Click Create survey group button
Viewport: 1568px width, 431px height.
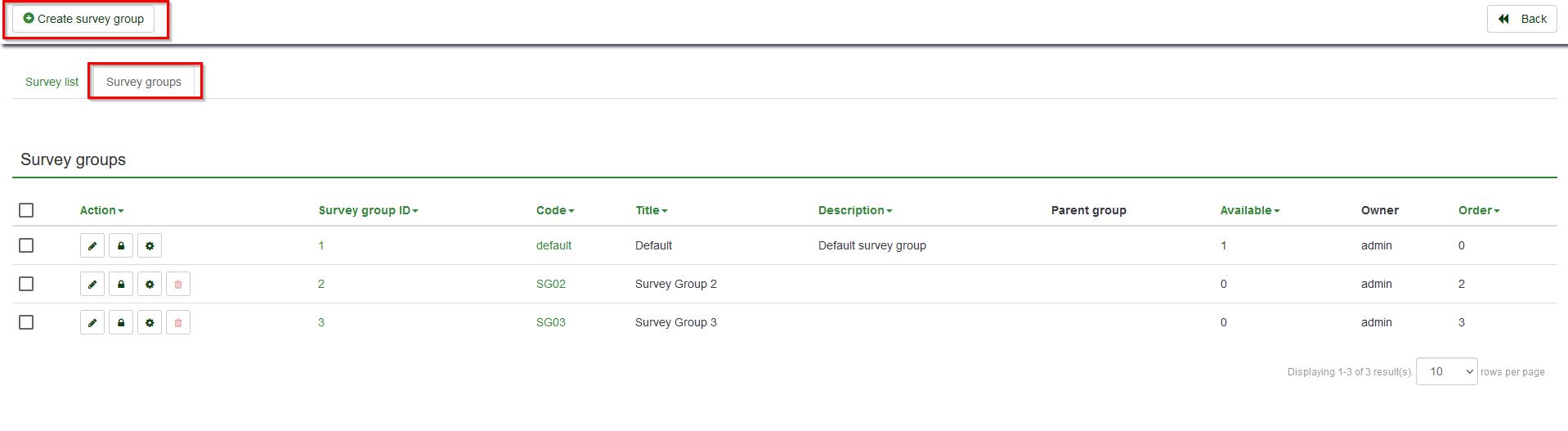tap(83, 19)
